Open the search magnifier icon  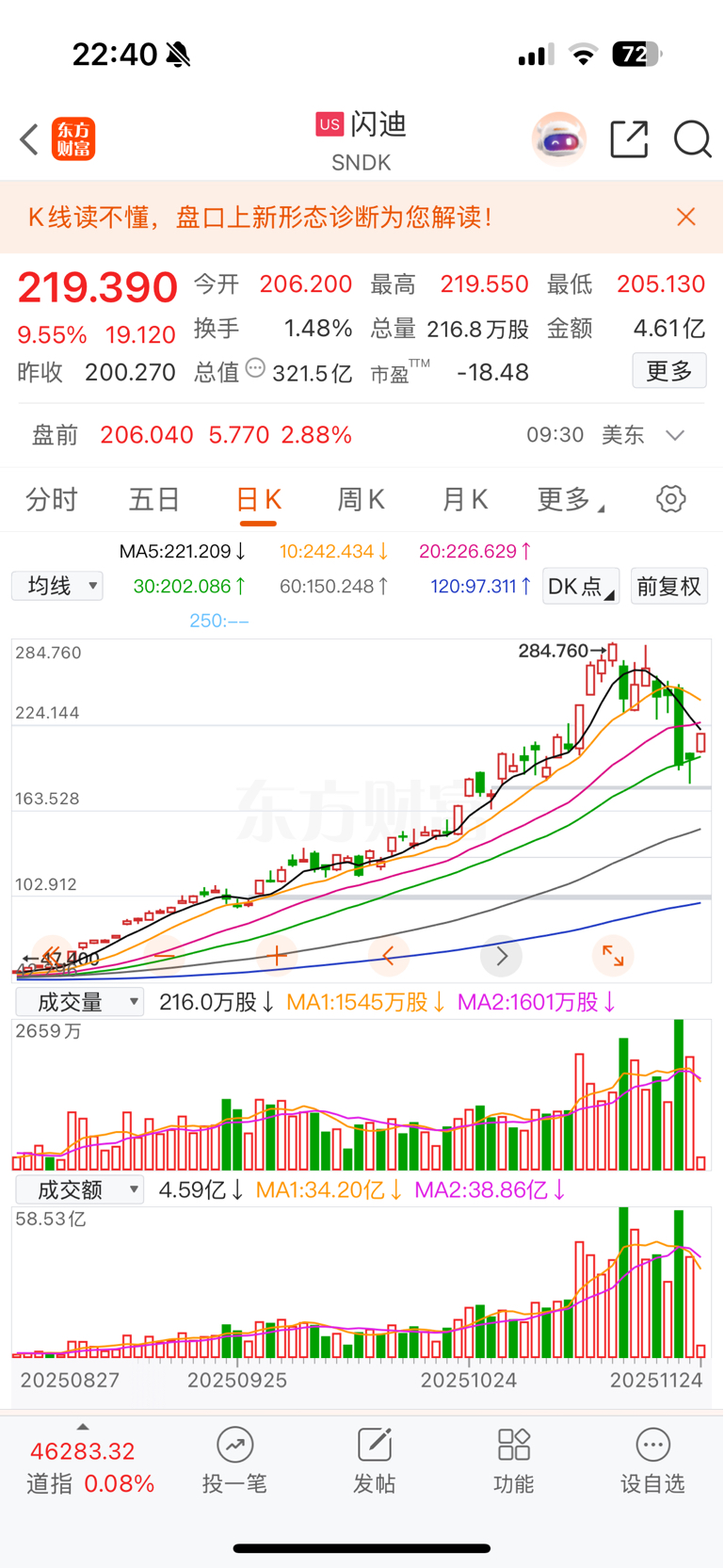(x=692, y=139)
